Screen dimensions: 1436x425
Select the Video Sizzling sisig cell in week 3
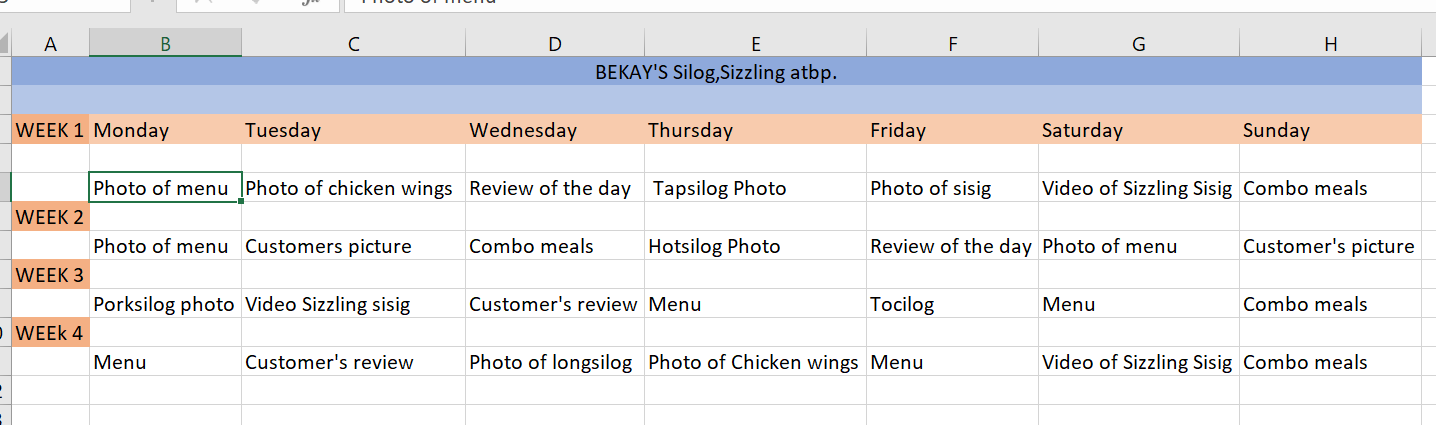click(x=353, y=304)
